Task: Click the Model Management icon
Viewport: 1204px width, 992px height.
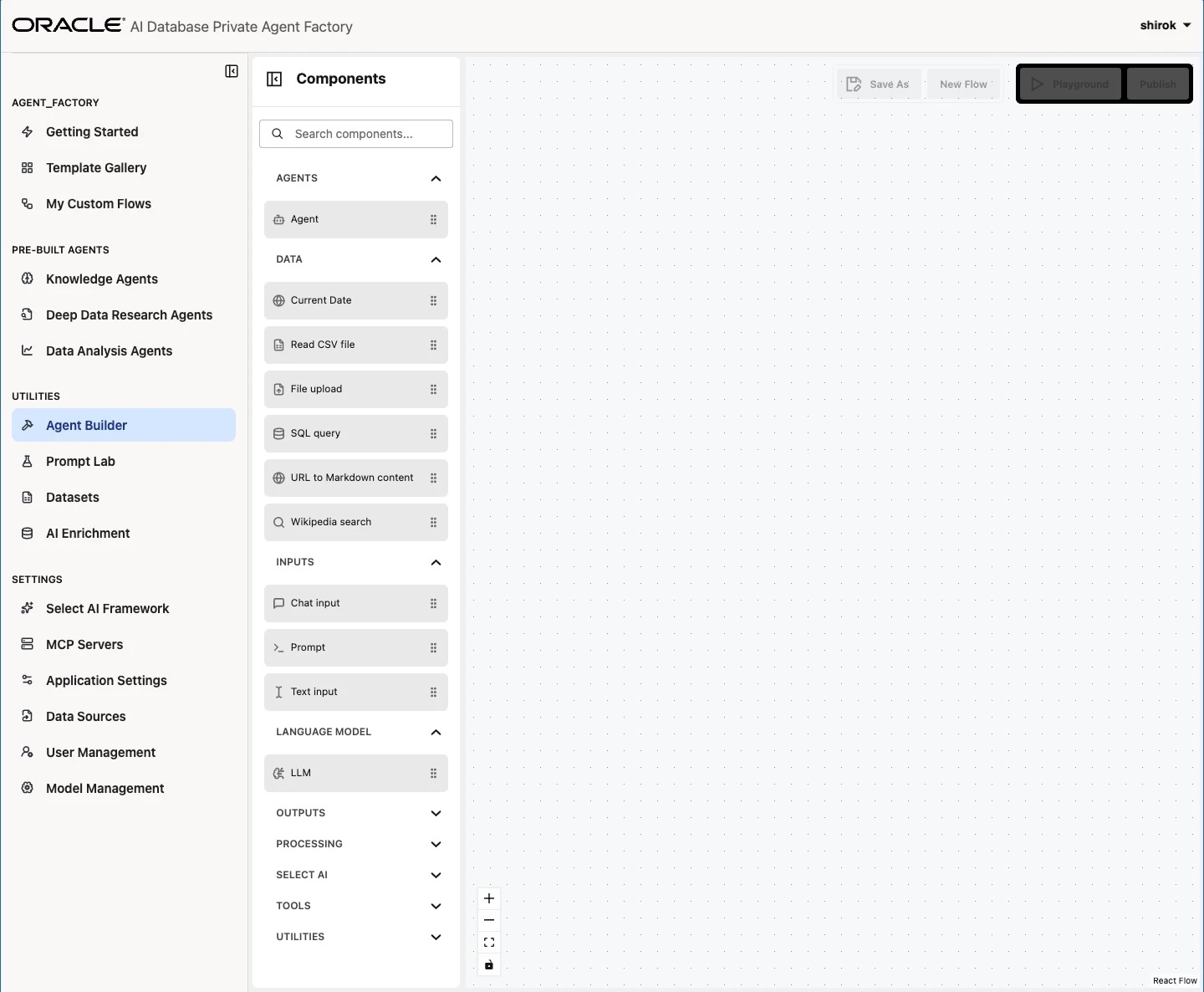Action: 28,789
